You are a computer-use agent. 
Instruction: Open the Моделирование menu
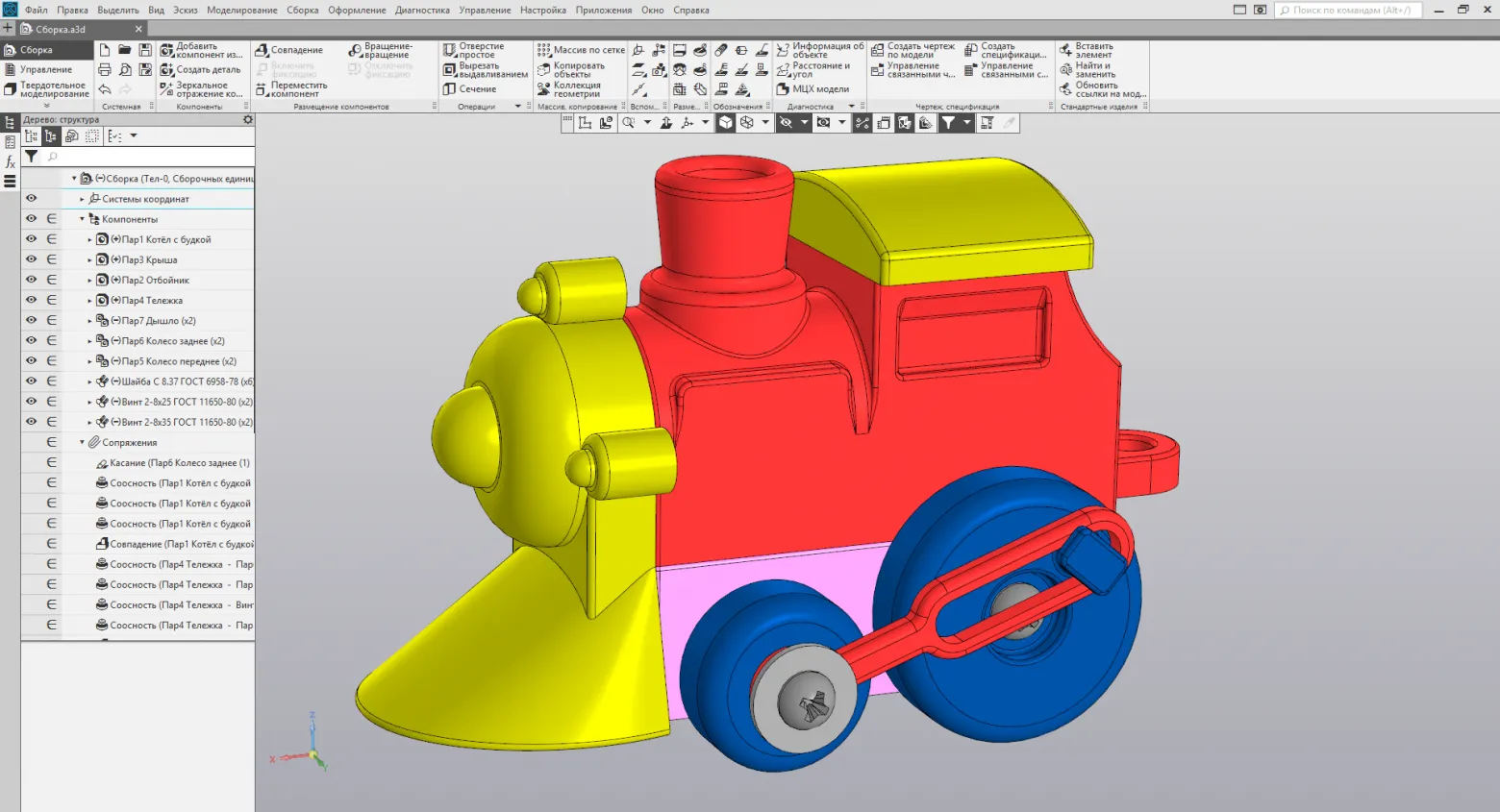coord(241,10)
